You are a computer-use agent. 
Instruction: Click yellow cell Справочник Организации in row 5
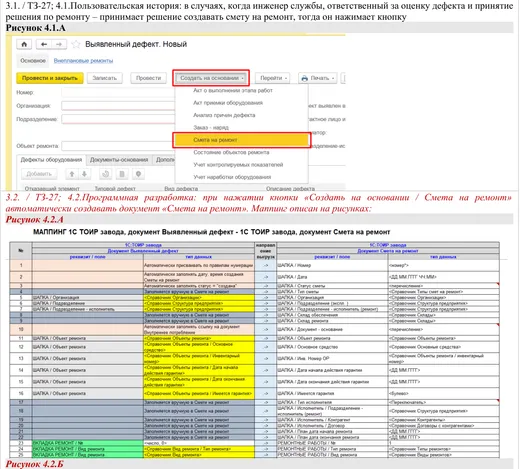(x=199, y=297)
